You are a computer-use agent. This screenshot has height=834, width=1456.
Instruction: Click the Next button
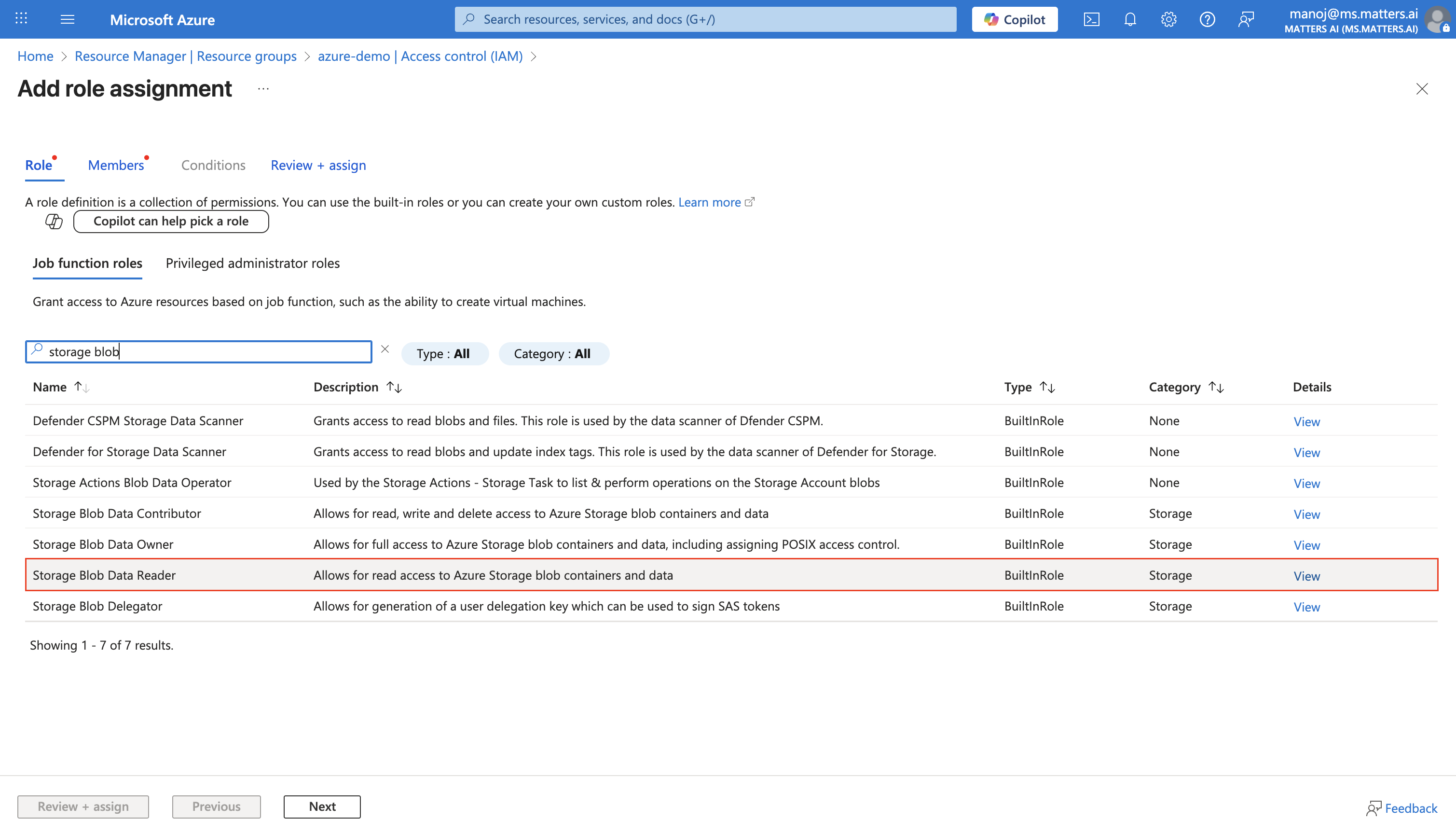(x=322, y=806)
